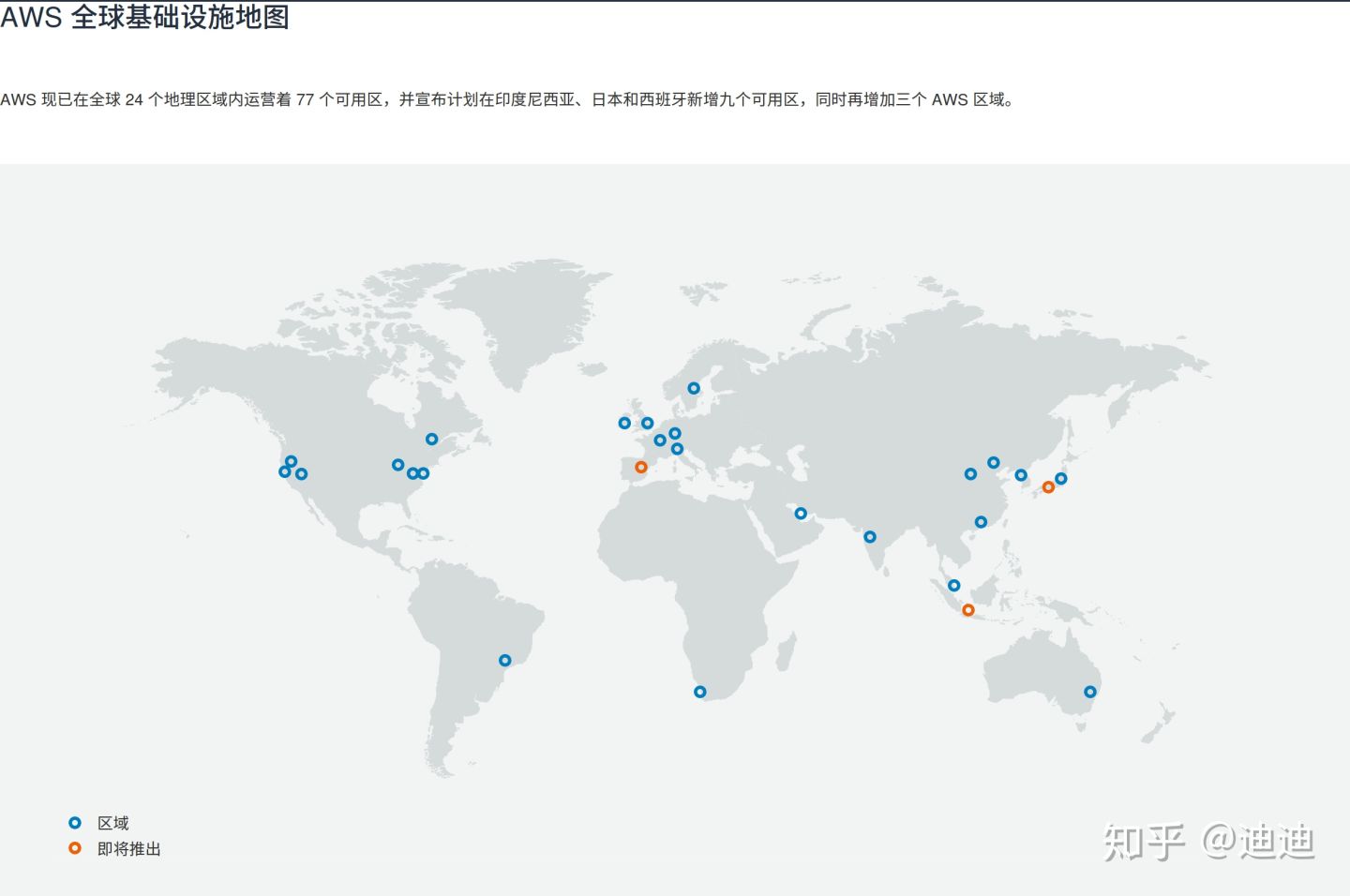Click the Stockholm region marker in Sweden

[694, 388]
